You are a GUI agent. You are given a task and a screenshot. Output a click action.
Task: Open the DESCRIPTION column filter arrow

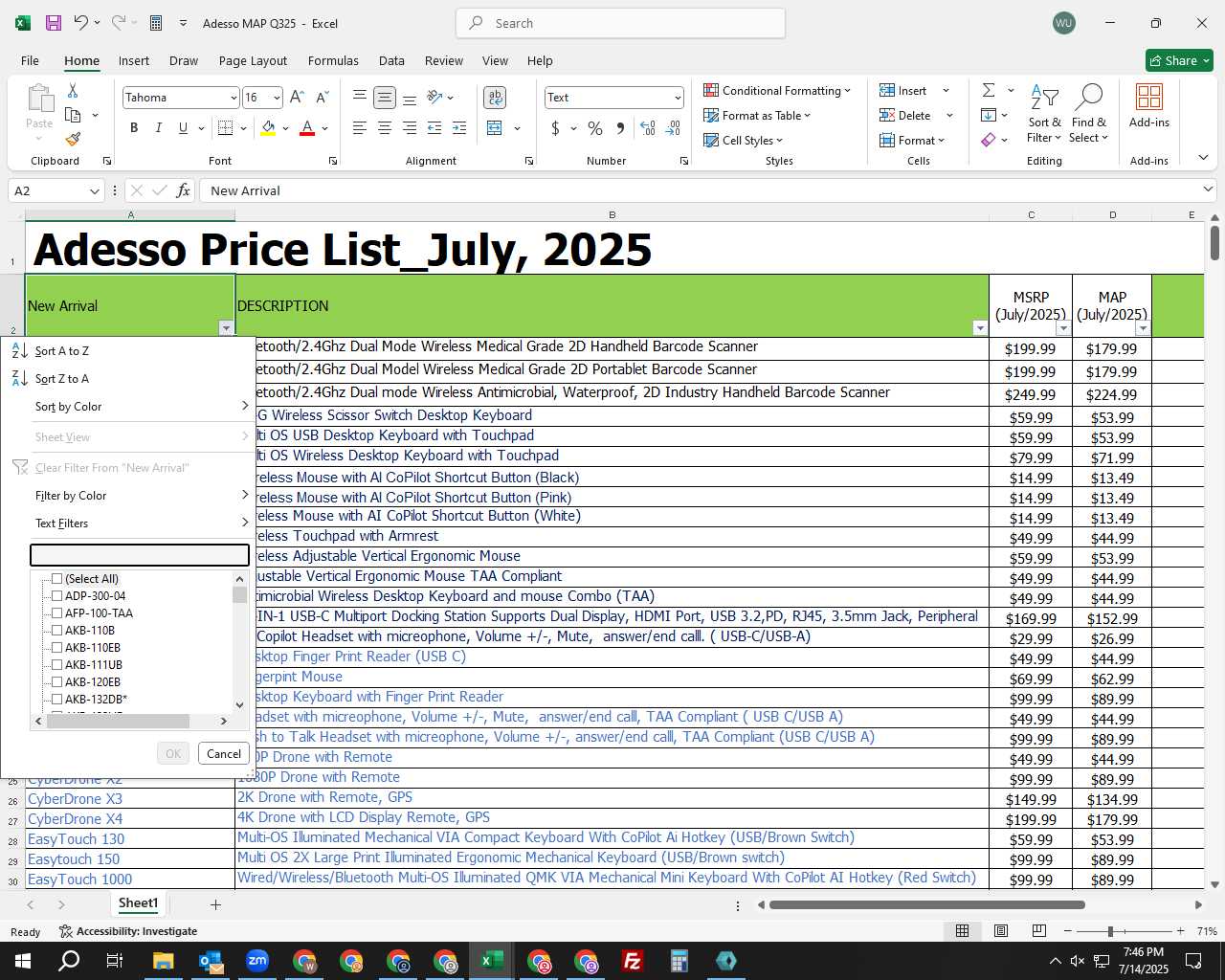979,328
